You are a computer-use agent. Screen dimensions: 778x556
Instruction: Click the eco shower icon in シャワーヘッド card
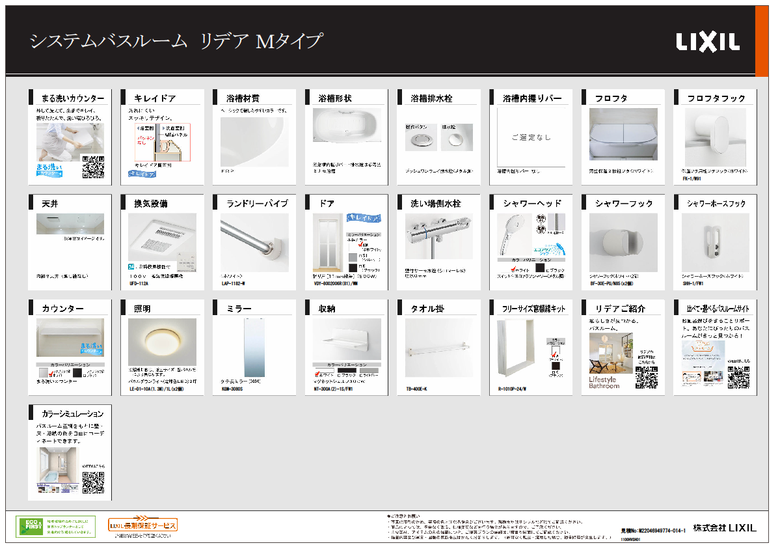click(551, 249)
